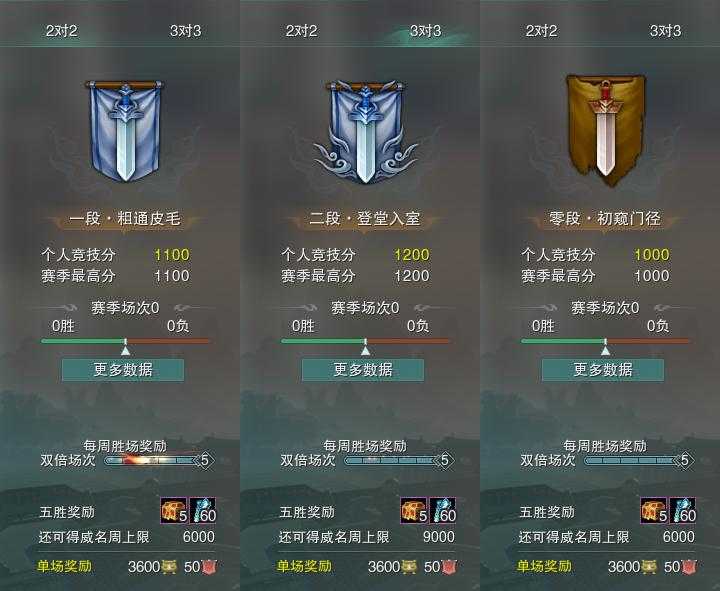Click the win-loss ratio bar in left panel

click(x=125, y=341)
